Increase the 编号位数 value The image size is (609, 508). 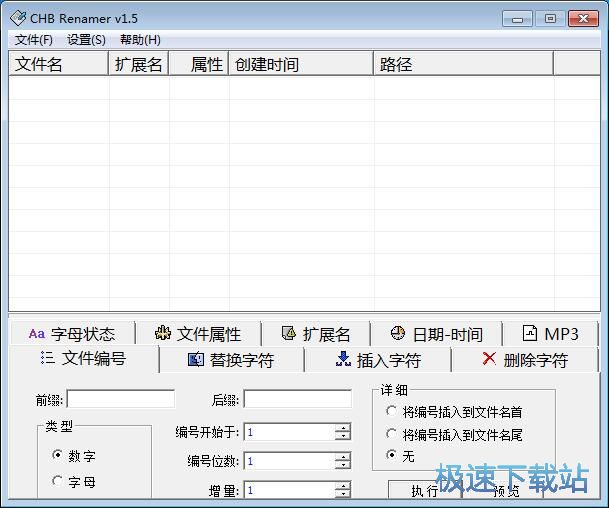pyautogui.click(x=343, y=457)
